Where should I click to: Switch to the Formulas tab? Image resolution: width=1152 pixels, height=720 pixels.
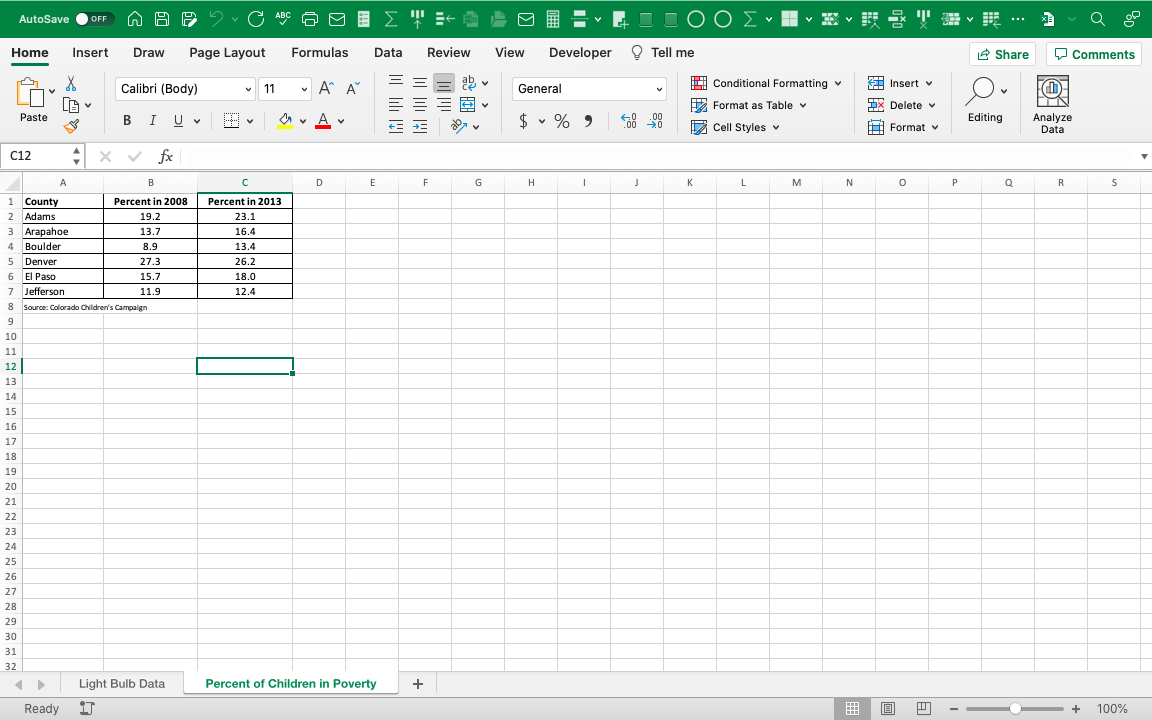tap(320, 53)
